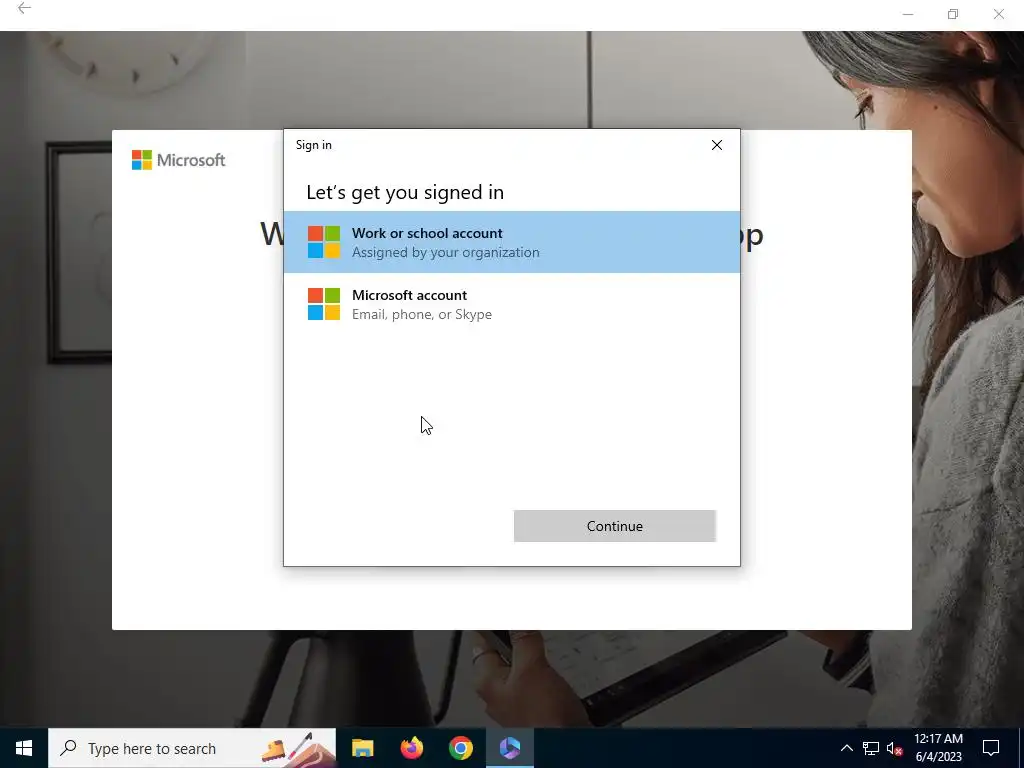The height and width of the screenshot is (768, 1024).
Task: Open the clock showing 12:17 AM
Action: 938,748
